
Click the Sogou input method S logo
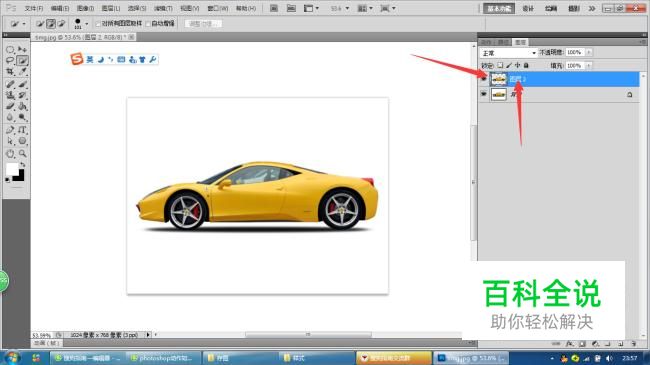coord(77,59)
